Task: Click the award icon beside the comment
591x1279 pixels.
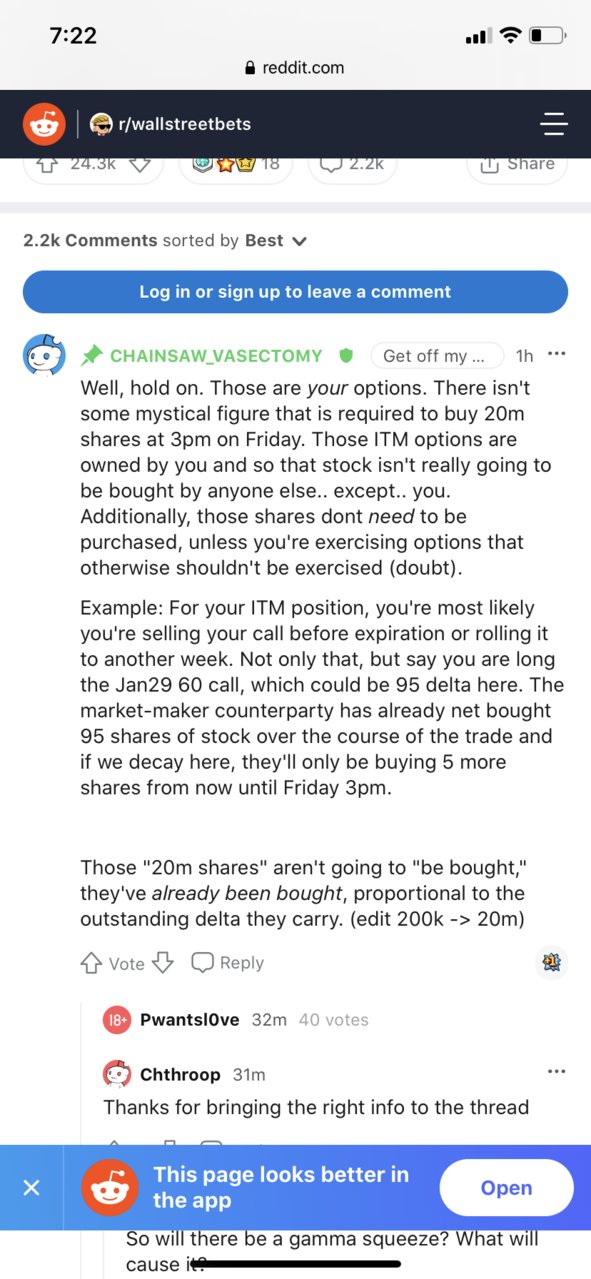Action: pos(551,962)
